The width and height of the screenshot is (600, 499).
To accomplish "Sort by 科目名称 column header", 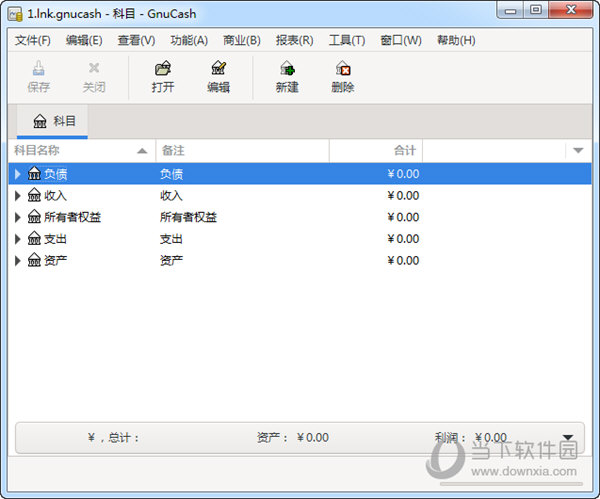I will pos(82,150).
